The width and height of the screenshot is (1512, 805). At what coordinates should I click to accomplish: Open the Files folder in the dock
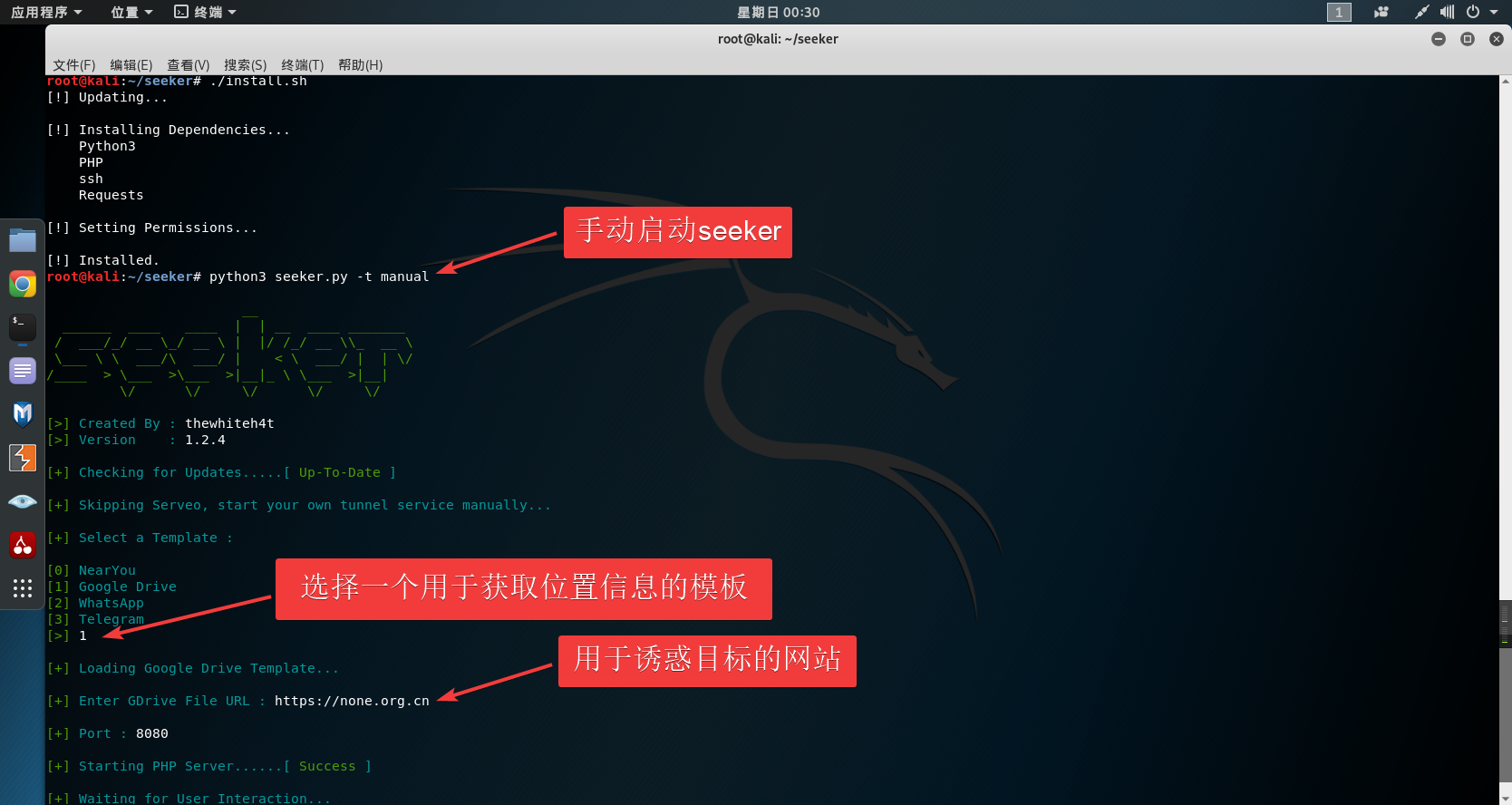pyautogui.click(x=23, y=240)
